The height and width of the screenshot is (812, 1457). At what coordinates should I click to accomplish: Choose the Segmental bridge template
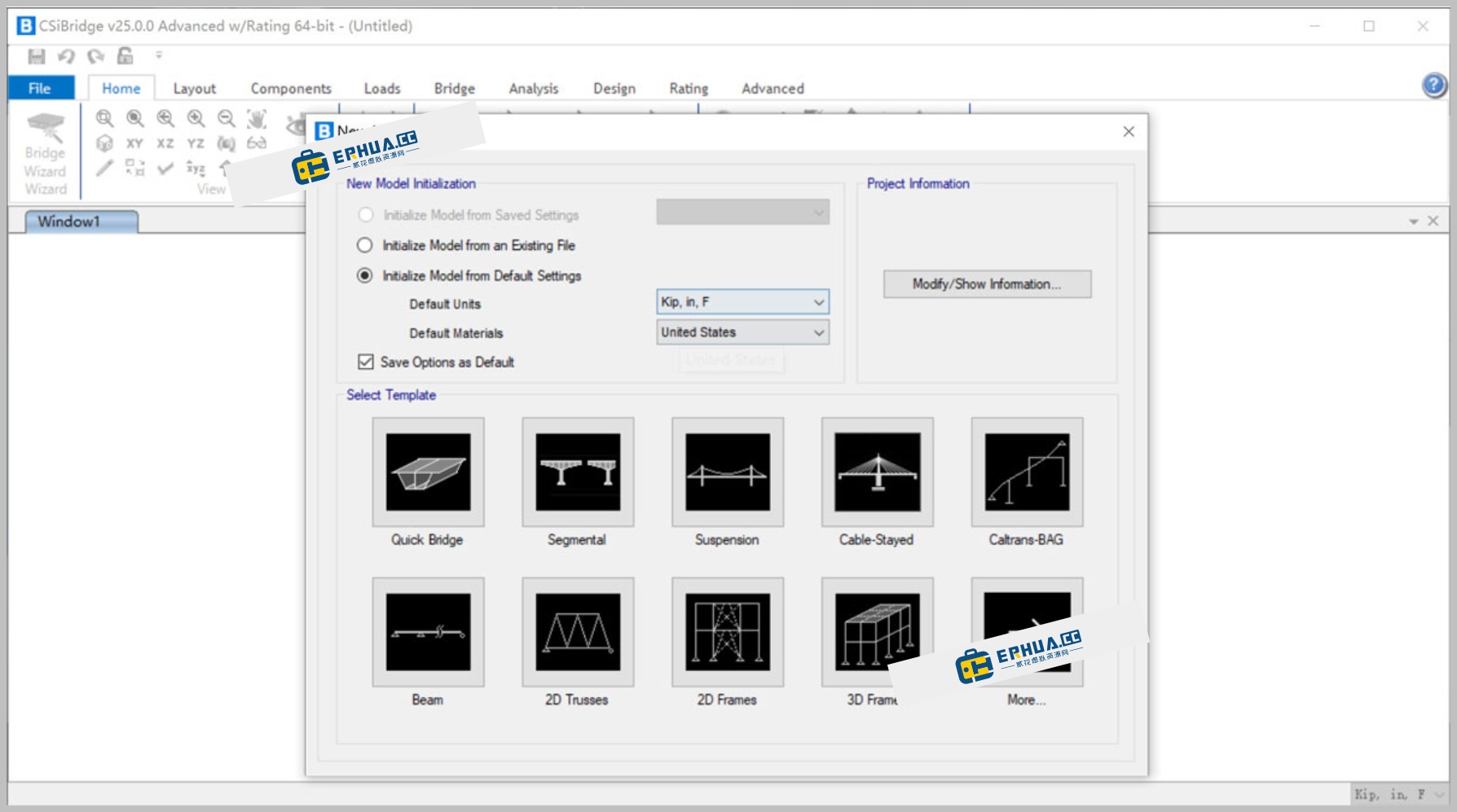(x=578, y=472)
